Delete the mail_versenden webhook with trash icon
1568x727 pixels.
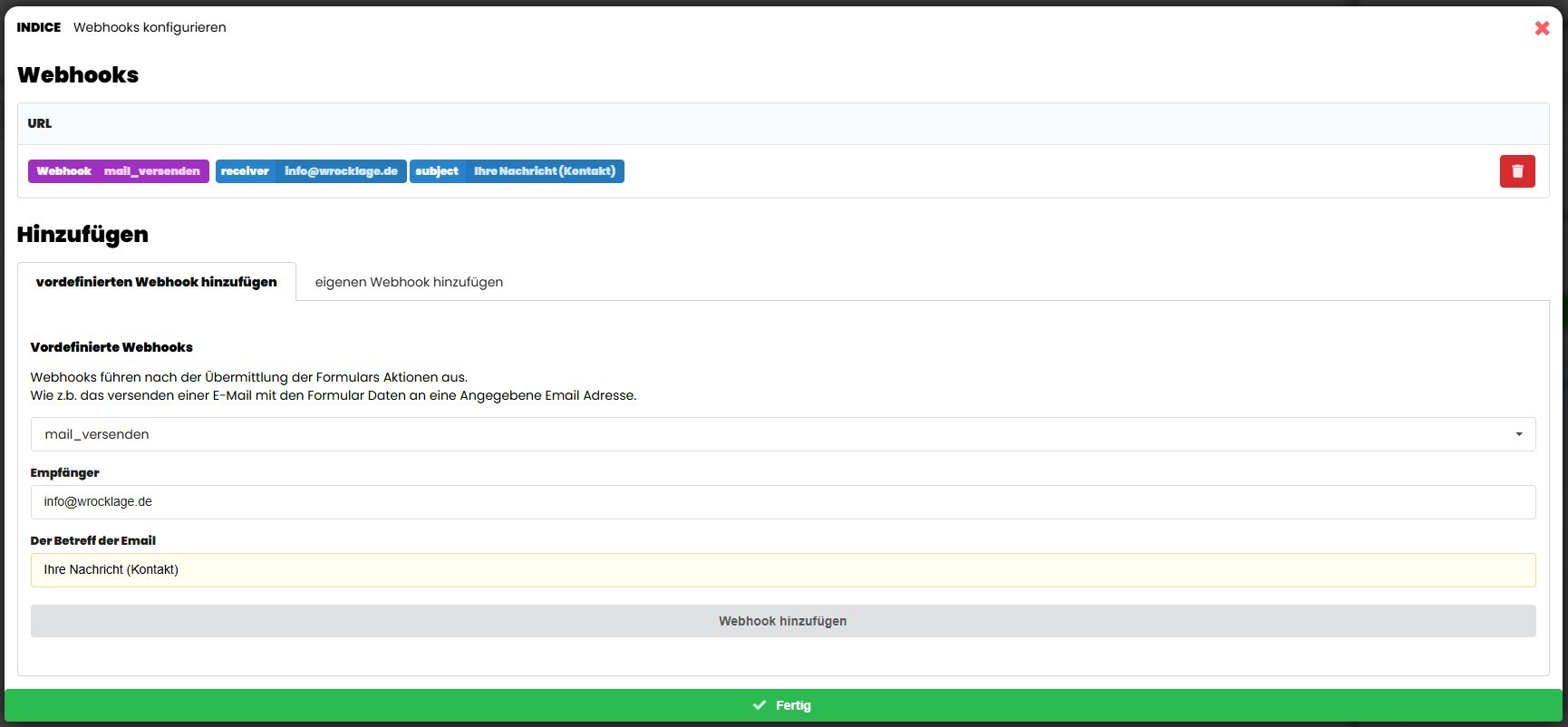point(1516,171)
